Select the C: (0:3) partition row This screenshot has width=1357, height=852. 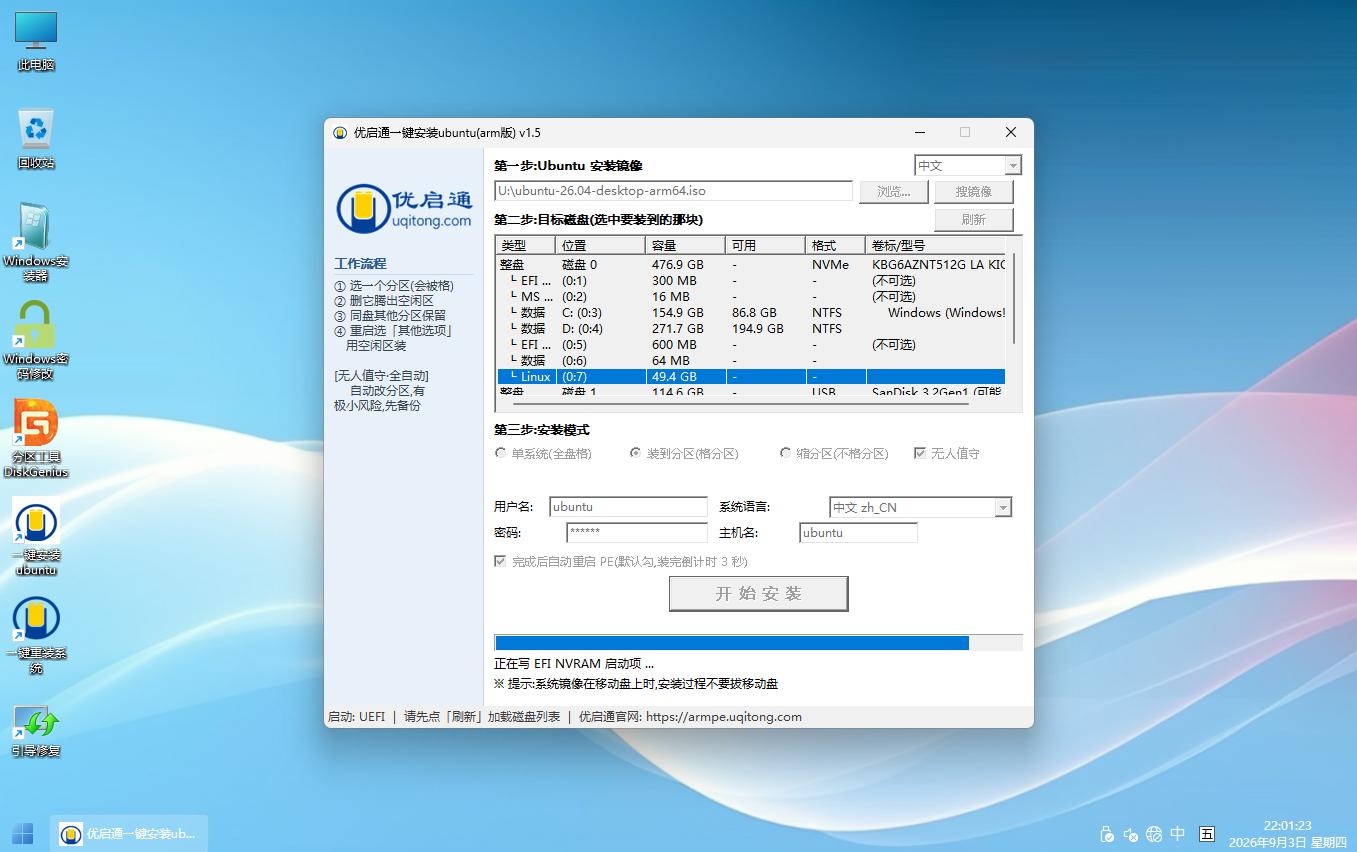click(x=751, y=313)
